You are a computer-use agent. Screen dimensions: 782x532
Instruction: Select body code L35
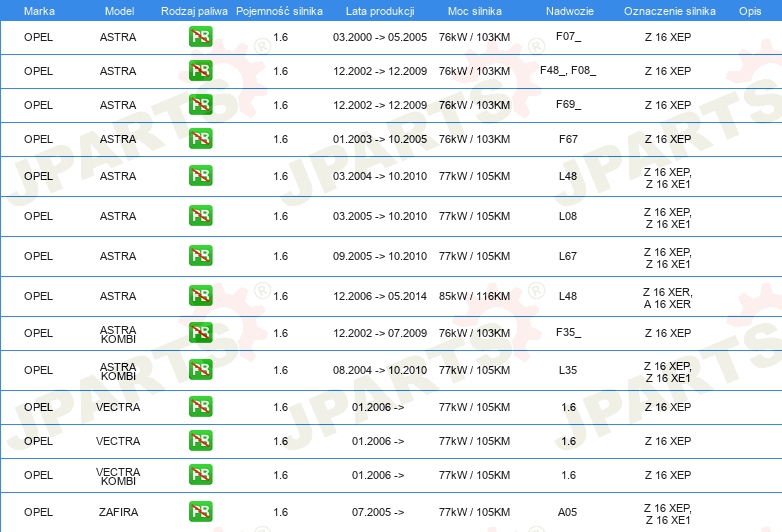point(568,370)
